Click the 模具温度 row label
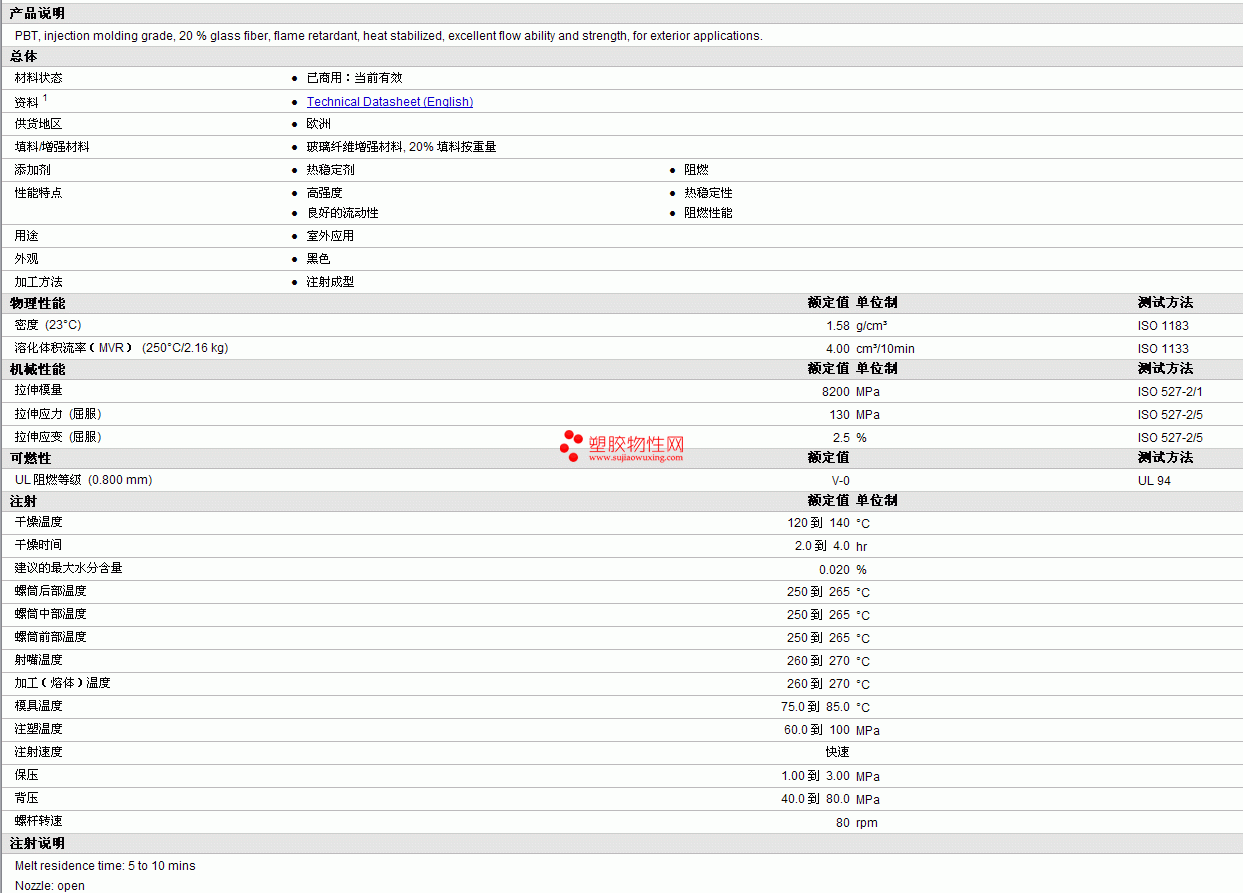The width and height of the screenshot is (1243, 893). click(x=38, y=706)
